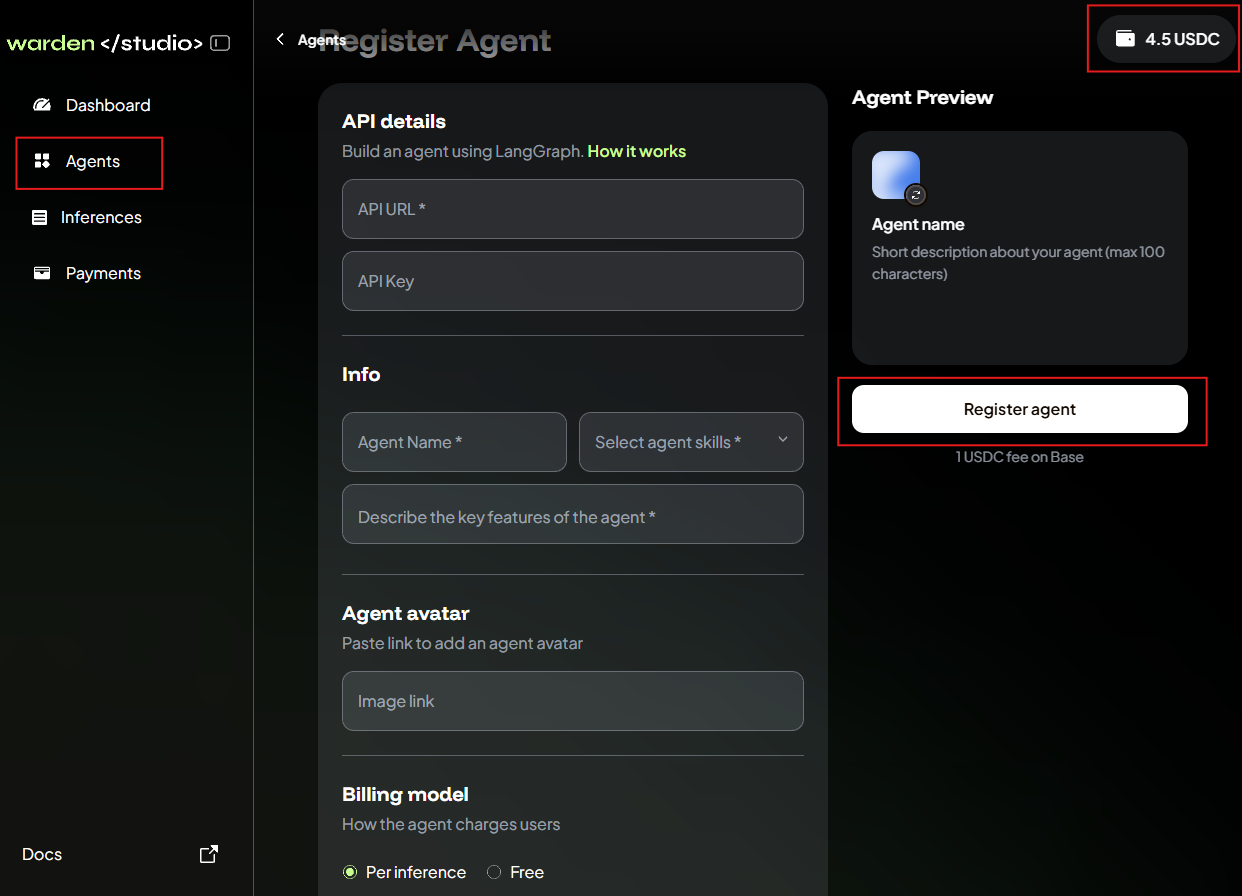Click the Inferences list icon
The height and width of the screenshot is (896, 1242).
pyautogui.click(x=41, y=217)
